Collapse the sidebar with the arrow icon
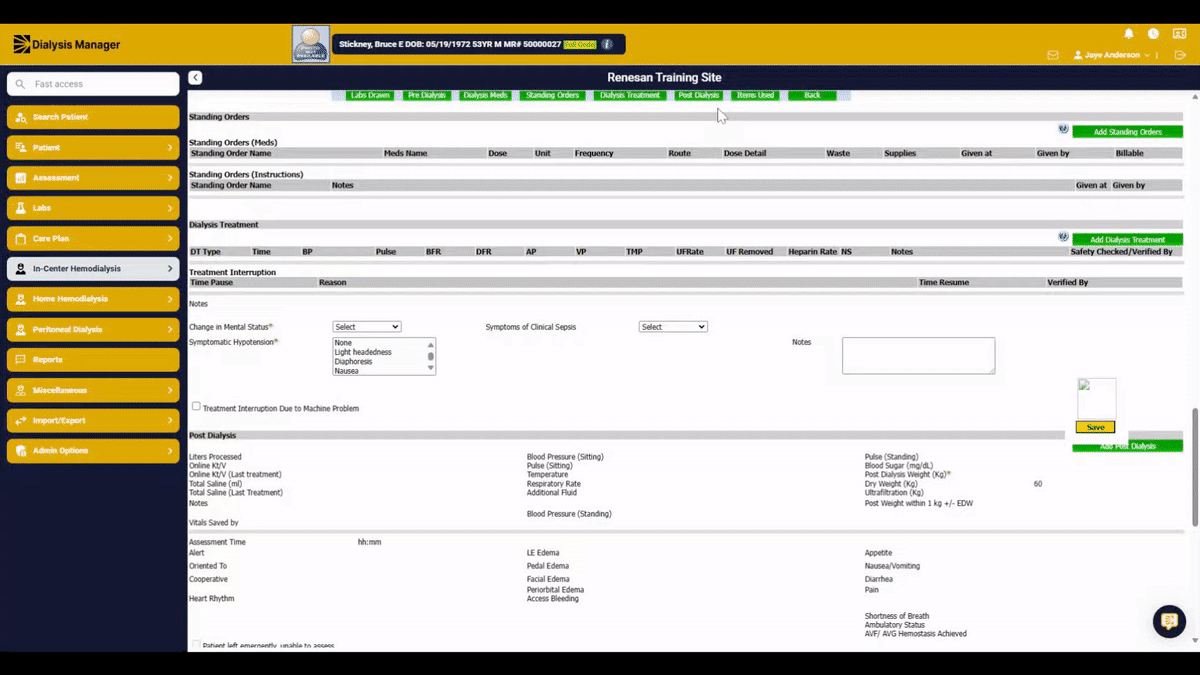This screenshot has height=675, width=1200. click(x=195, y=77)
